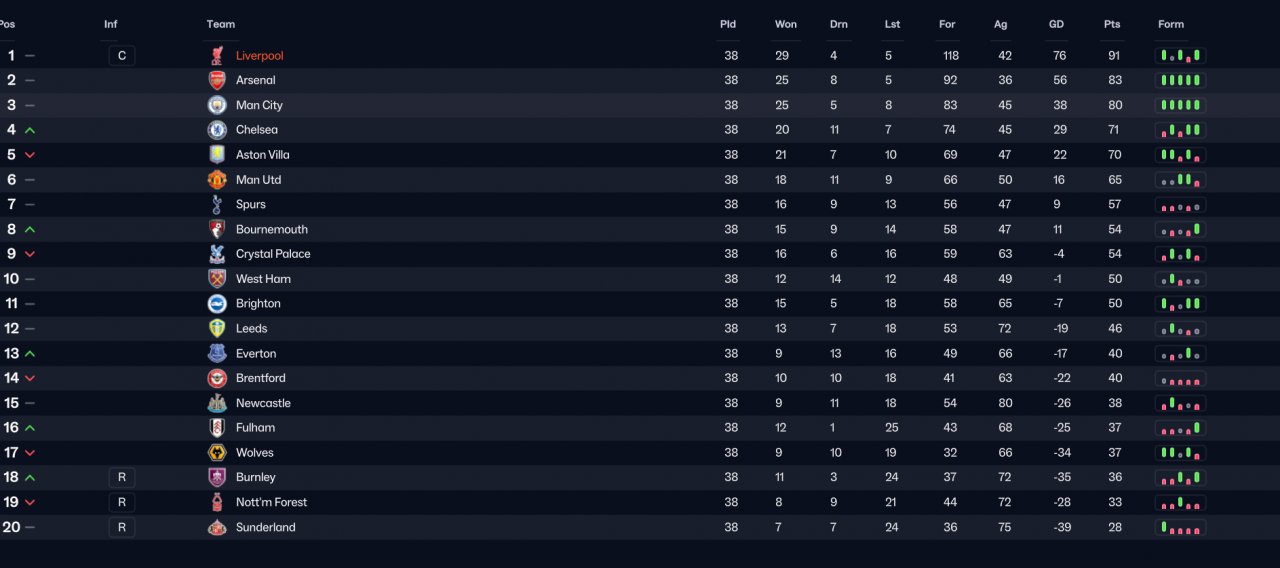
Task: Open the Bournemouth team name link
Action: (272, 229)
